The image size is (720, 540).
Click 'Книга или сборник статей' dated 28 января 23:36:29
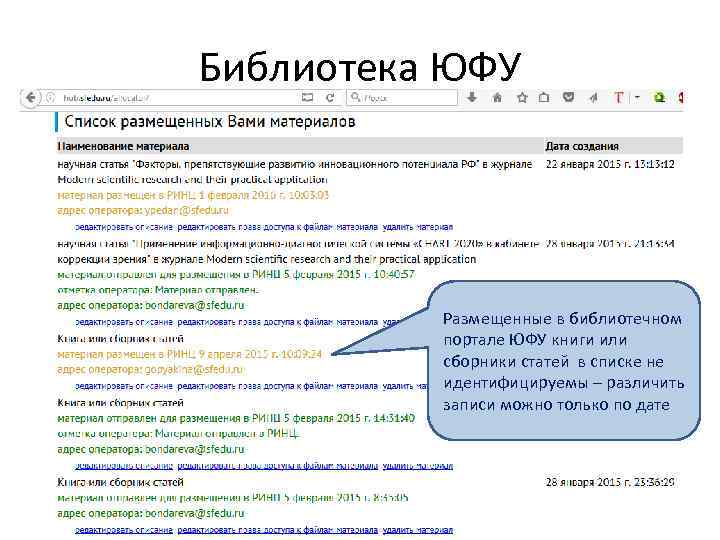click(x=120, y=482)
